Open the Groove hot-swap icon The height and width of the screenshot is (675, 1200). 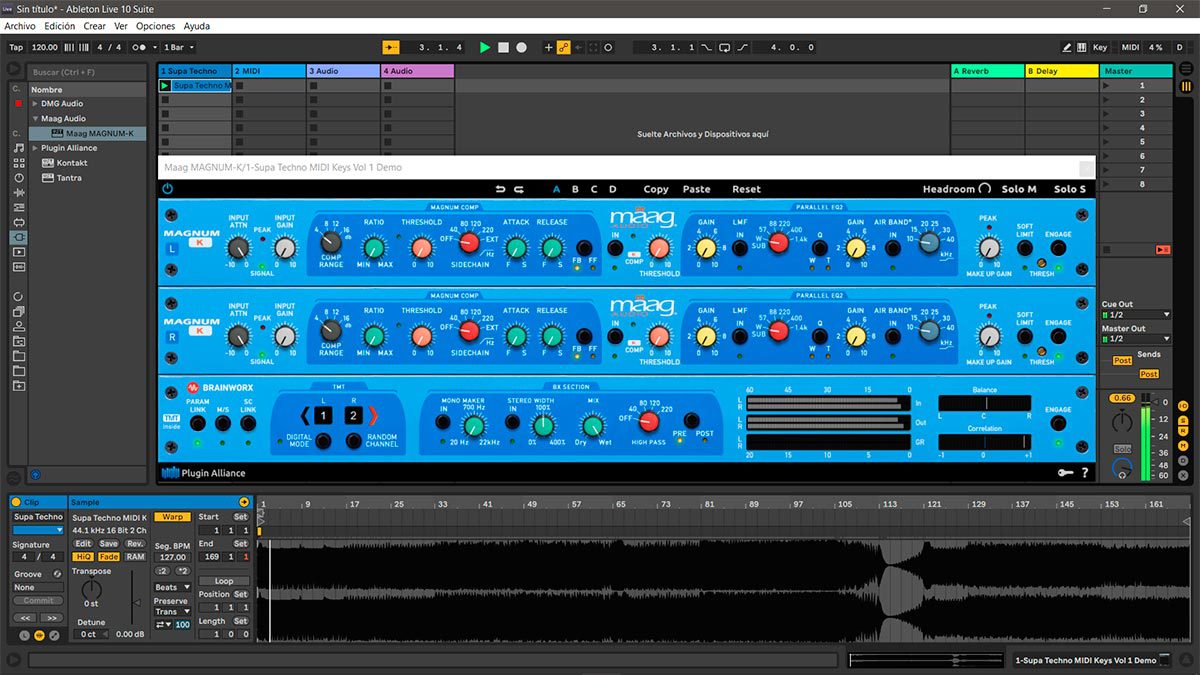(x=57, y=574)
